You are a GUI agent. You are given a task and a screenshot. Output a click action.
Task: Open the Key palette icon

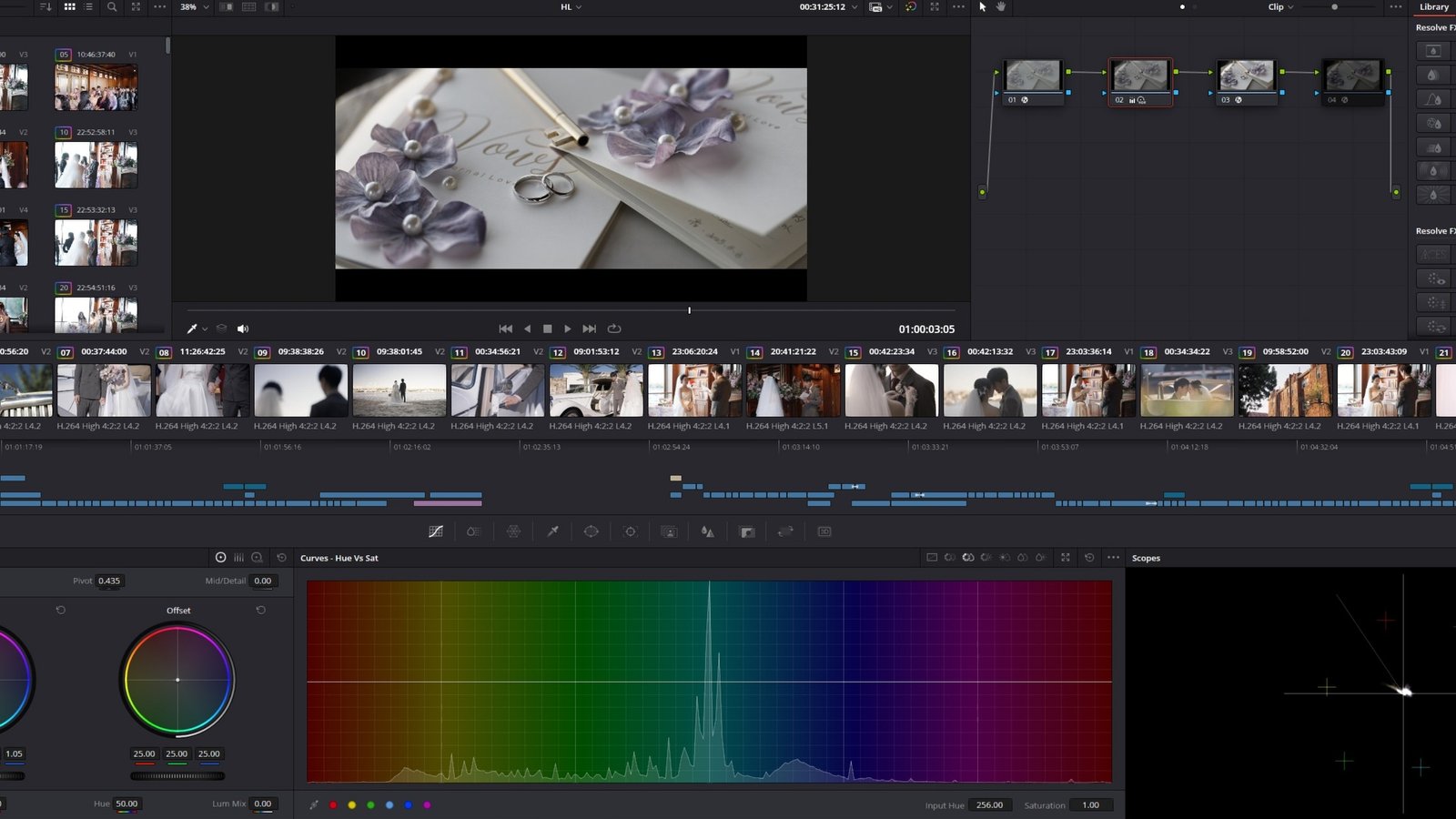747,531
